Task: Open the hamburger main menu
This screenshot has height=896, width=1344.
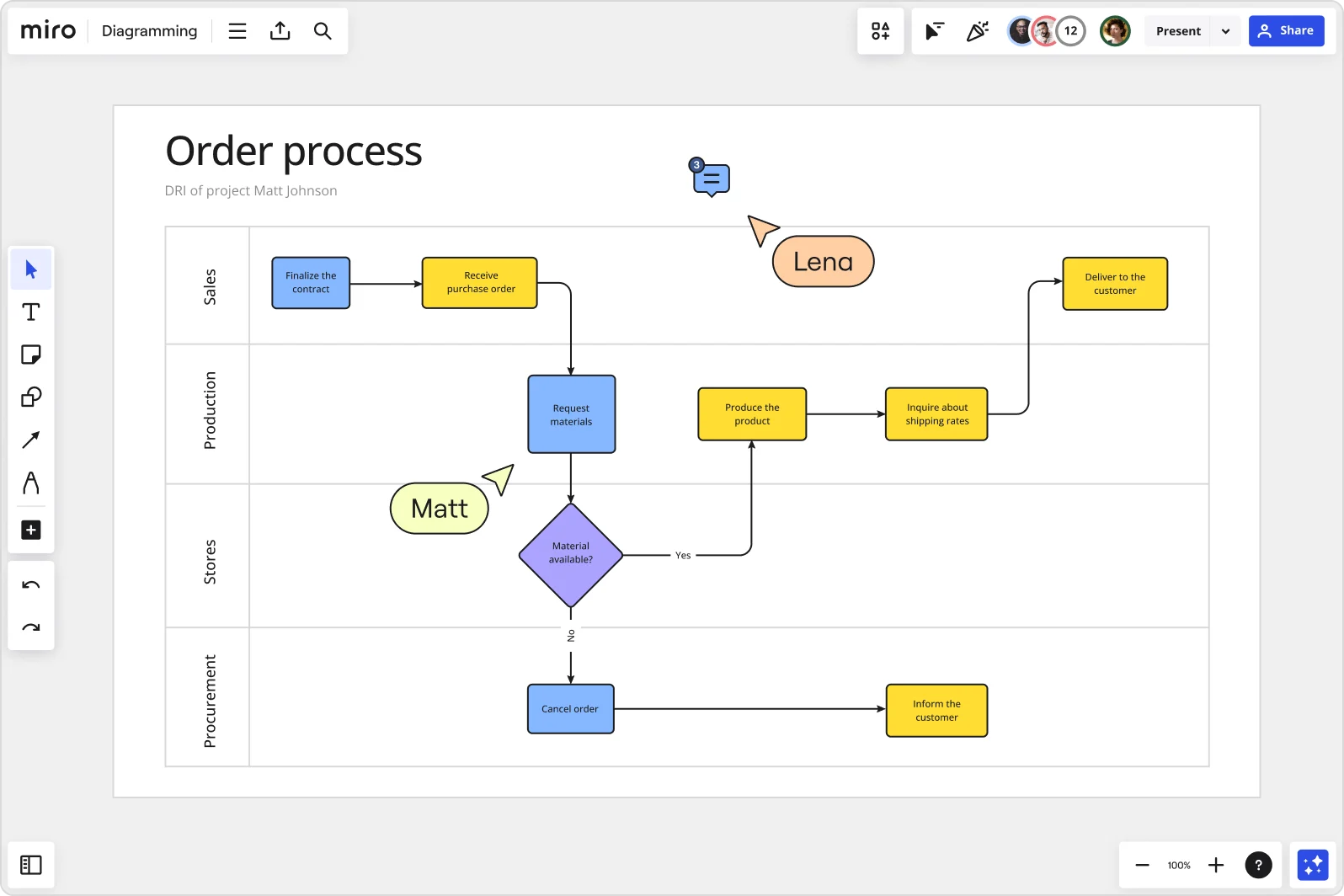Action: [237, 31]
